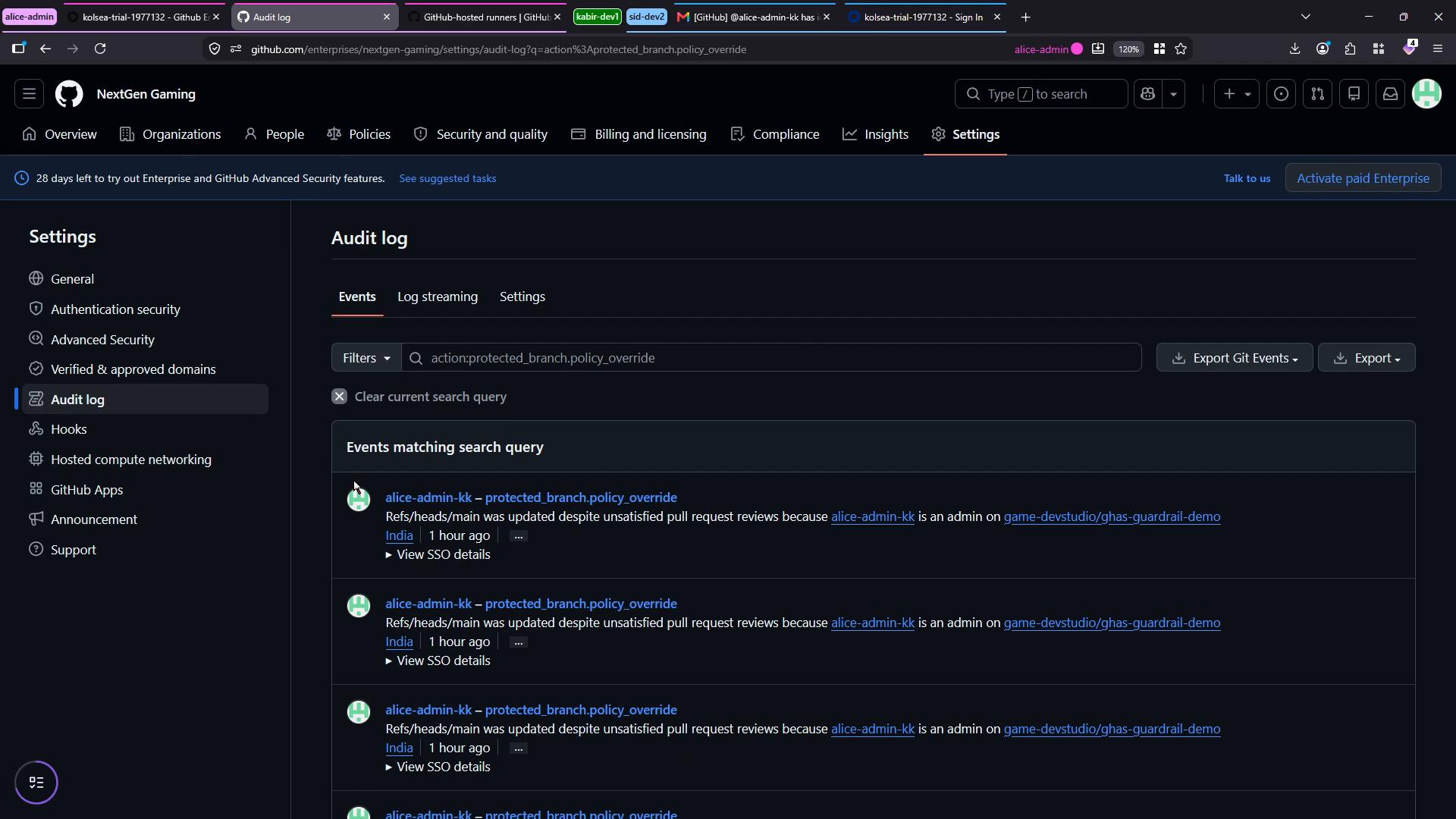Open the global navigation hamburger menu
This screenshot has height=819, width=1456.
tap(29, 94)
